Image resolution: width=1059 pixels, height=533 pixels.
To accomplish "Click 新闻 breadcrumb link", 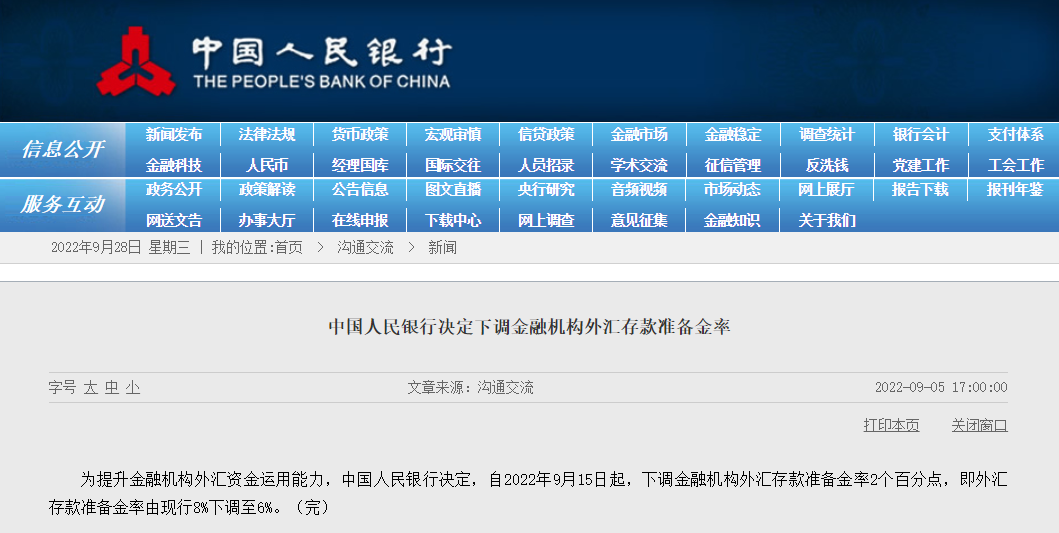I will [442, 248].
